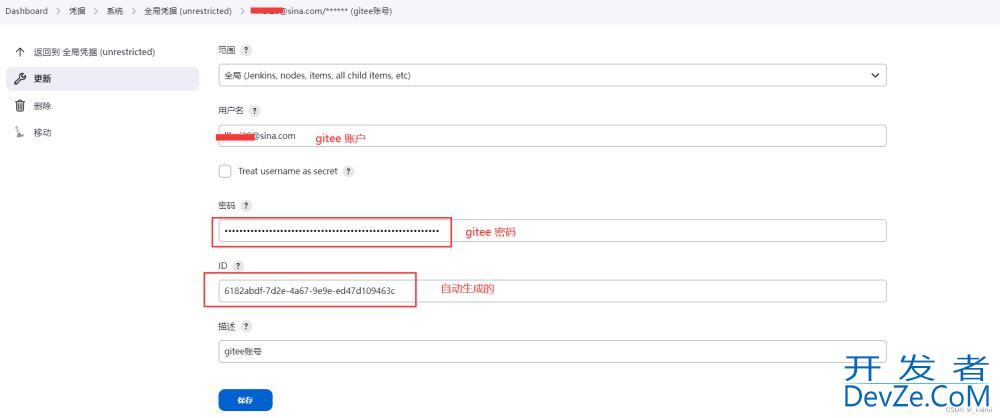
Task: Open help for 范围 field
Action: pyautogui.click(x=246, y=50)
